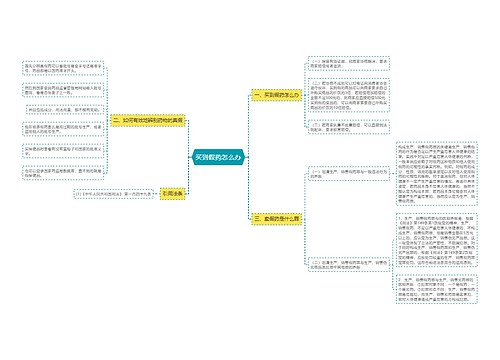Viewport: 500px width, 360px height.
Task: Click the paragraph box beginning with 1、生产
Action: tap(437, 240)
